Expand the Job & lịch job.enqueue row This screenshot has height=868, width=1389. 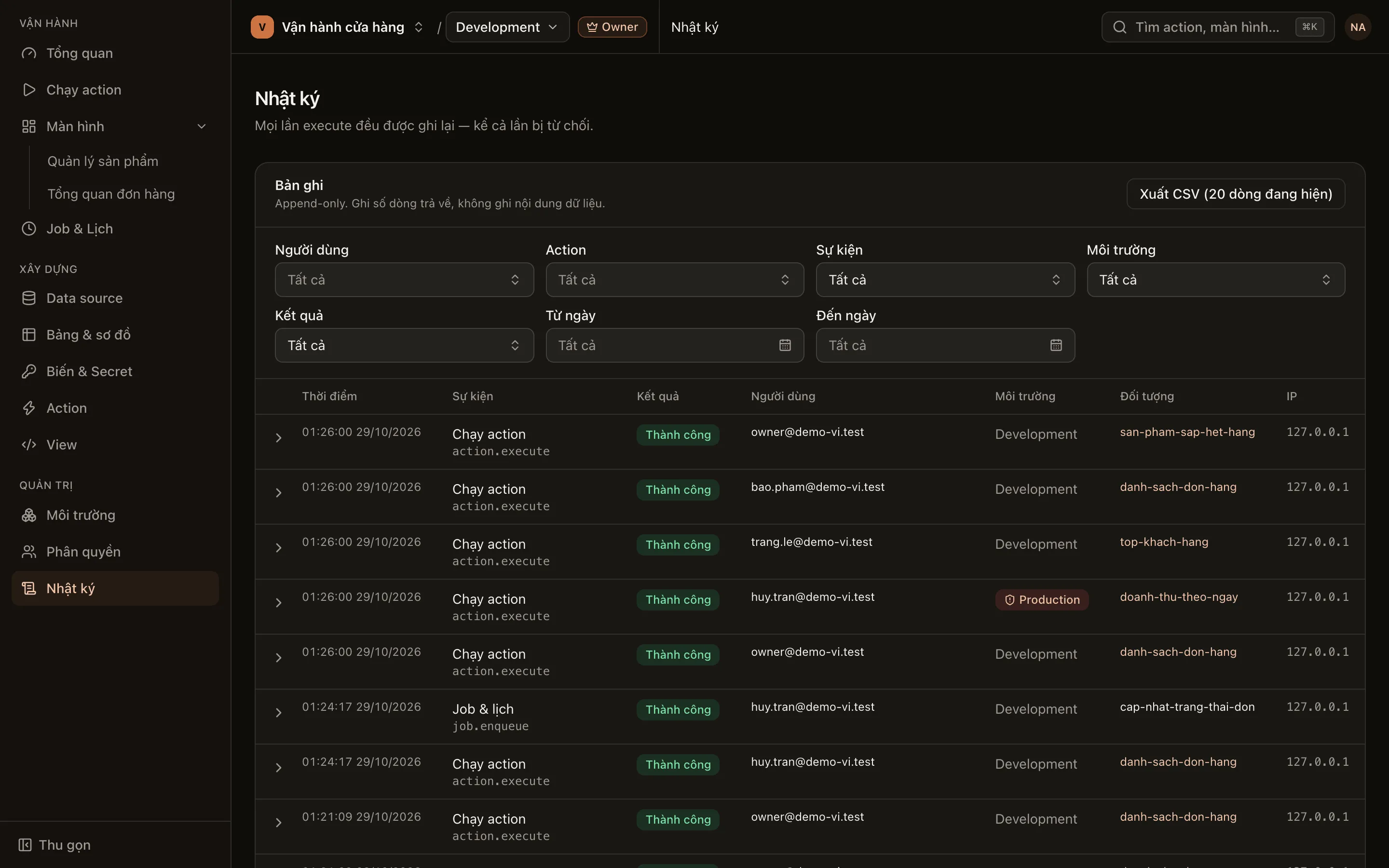pyautogui.click(x=278, y=713)
